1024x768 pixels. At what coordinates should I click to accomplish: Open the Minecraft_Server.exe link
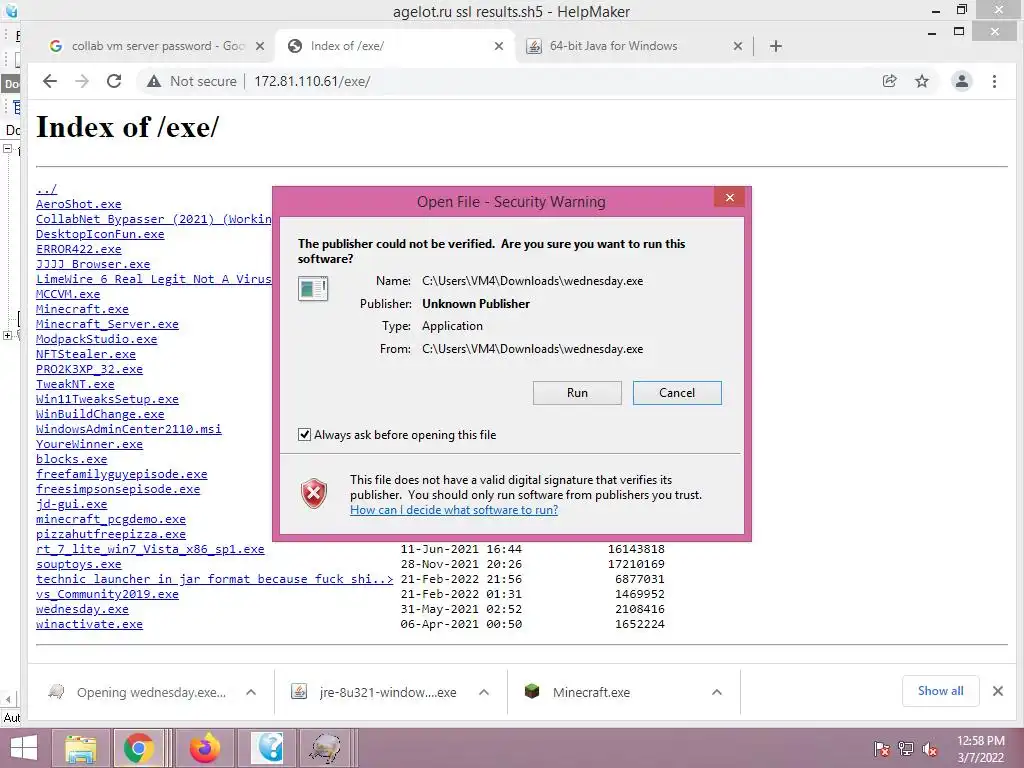point(107,325)
